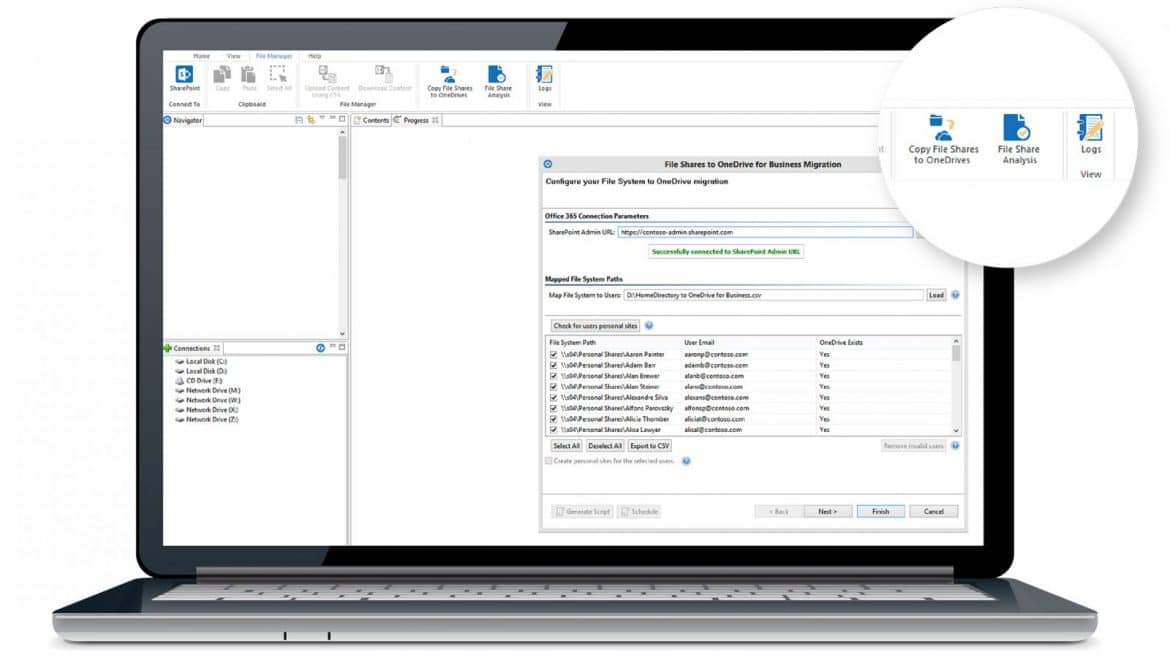This screenshot has height=663, width=1170.
Task: Click the Navigator panel scrollbar thumb
Action: (342, 157)
